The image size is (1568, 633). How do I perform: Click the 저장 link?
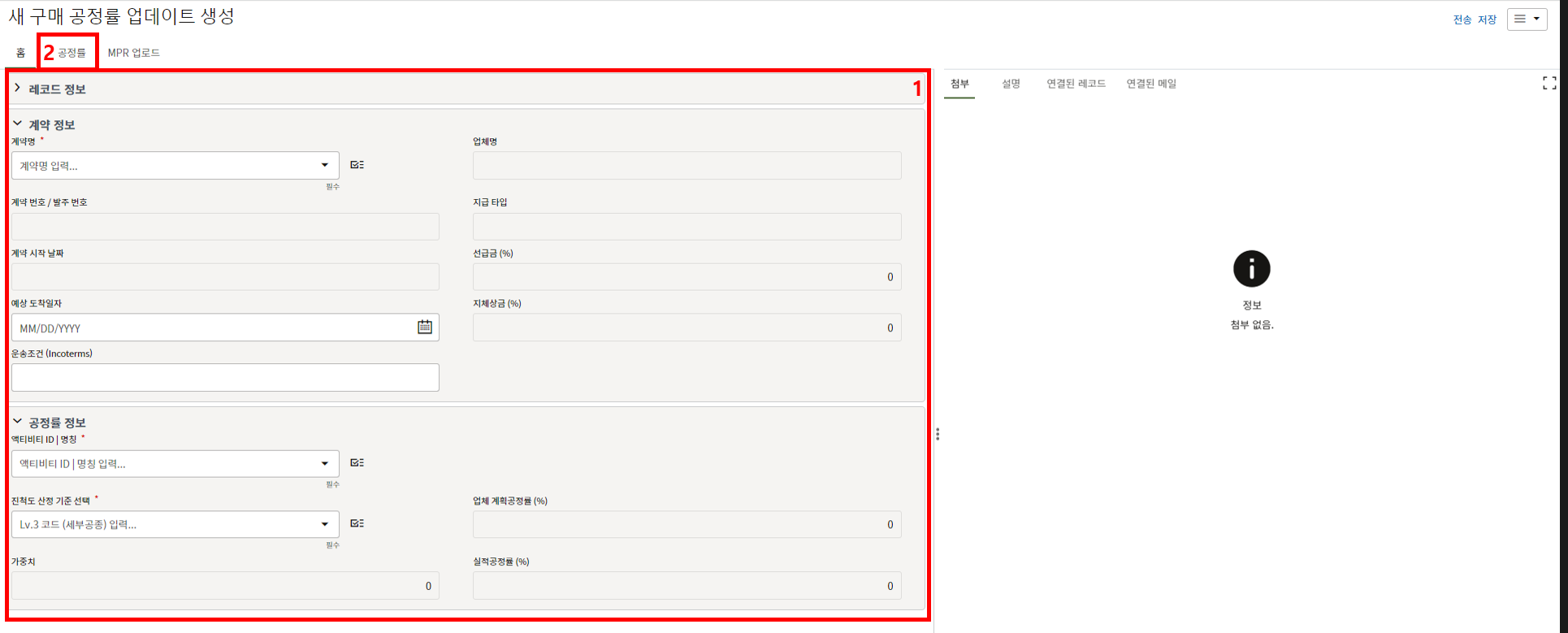click(x=1487, y=20)
